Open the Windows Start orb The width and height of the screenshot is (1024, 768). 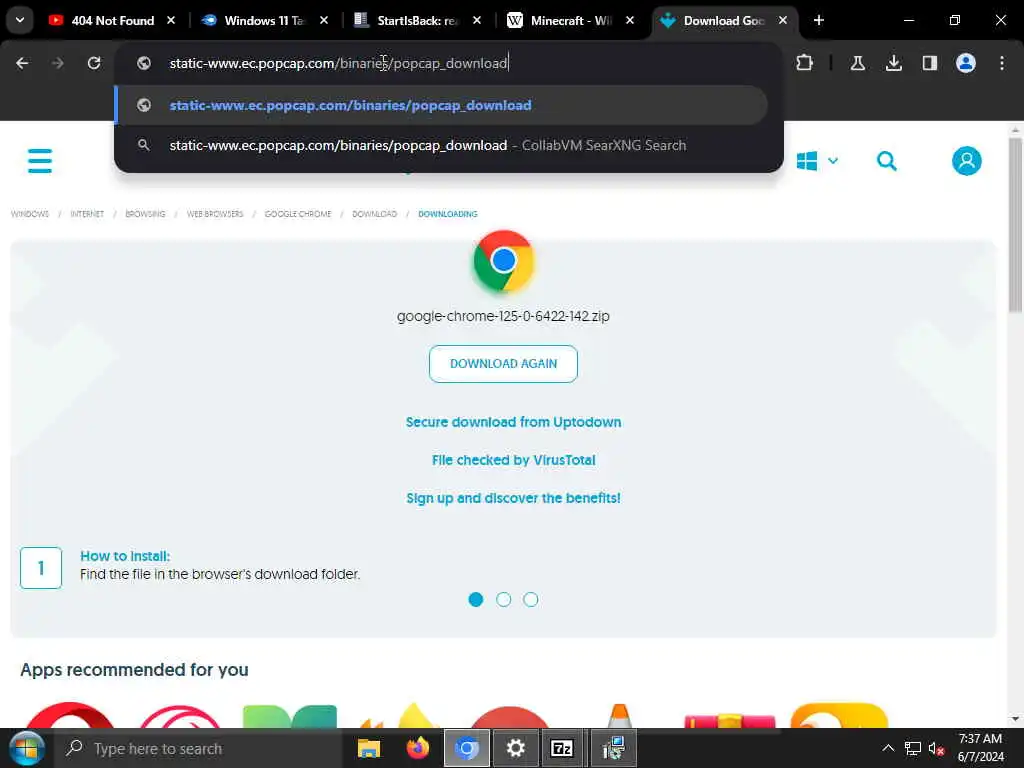(26, 748)
